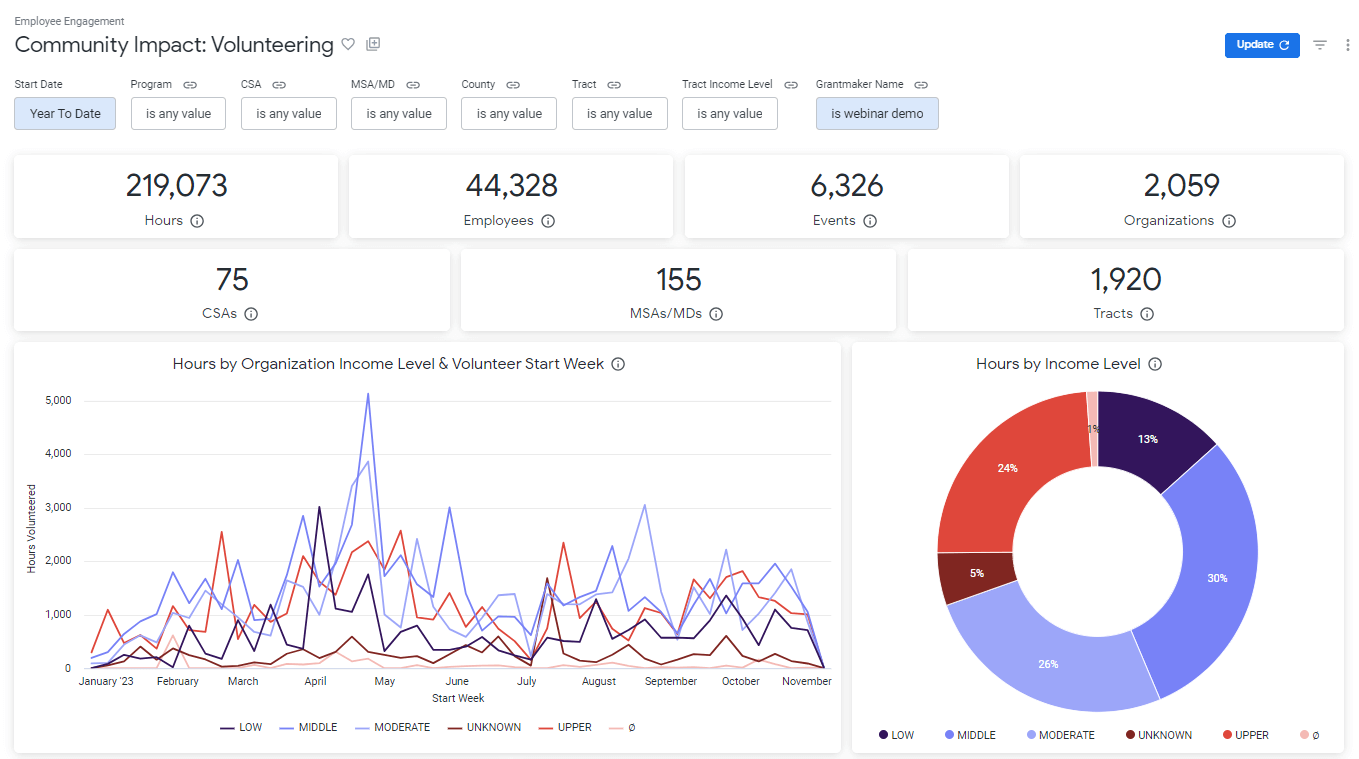Image resolution: width=1359 pixels, height=759 pixels.
Task: Show info for the CSAs tile
Action: [x=251, y=314]
